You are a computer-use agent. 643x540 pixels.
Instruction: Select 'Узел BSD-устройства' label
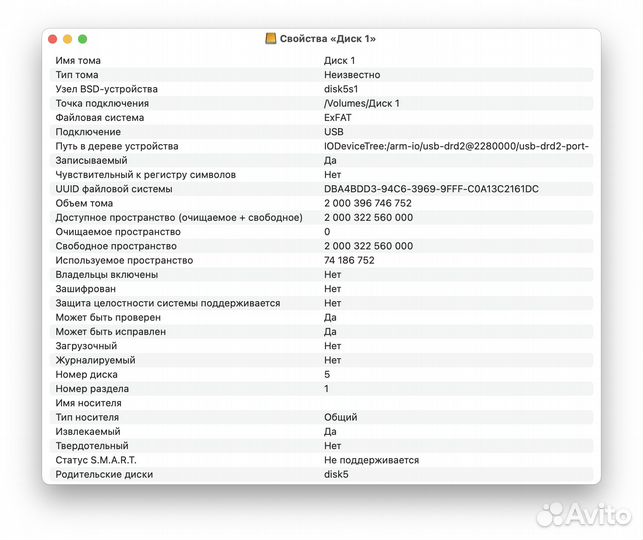107,89
